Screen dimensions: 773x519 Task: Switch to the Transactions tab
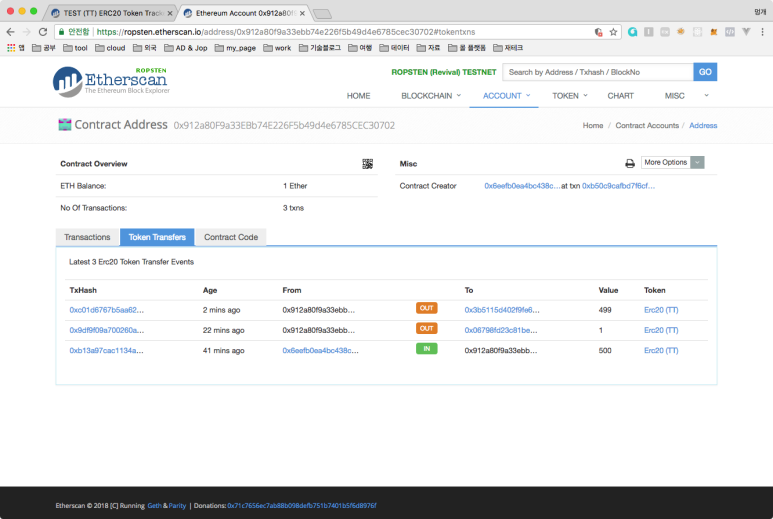[87, 237]
